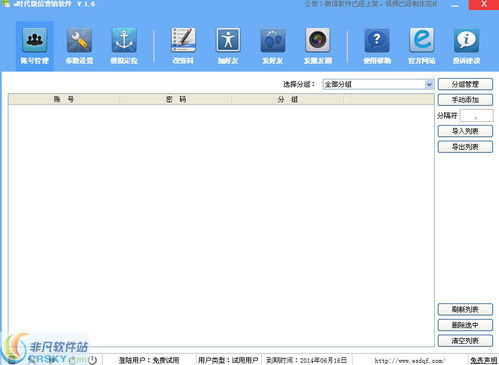
Task: Focus the 分隔符 separator input field
Action: tap(476, 116)
